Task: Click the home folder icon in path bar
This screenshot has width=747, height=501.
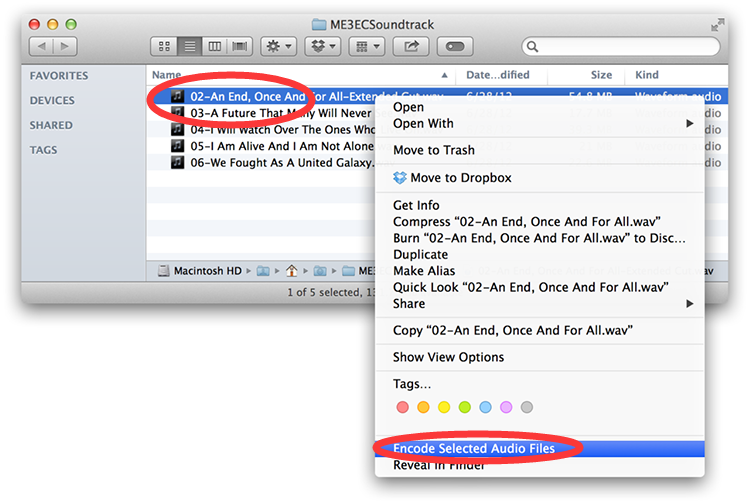Action: (x=291, y=271)
